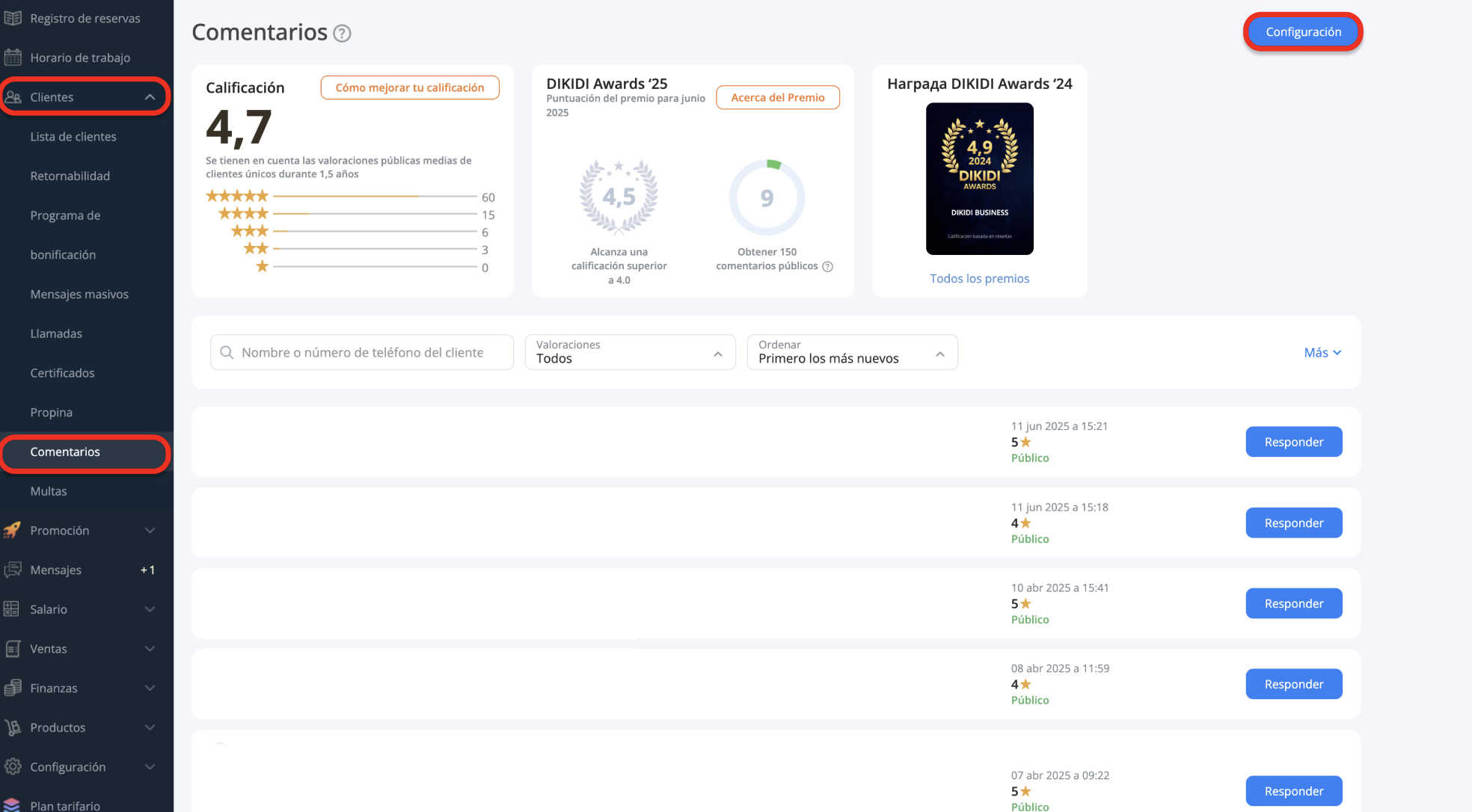This screenshot has height=812, width=1472.
Task: Click the four-star rating bar row
Action: click(x=356, y=214)
